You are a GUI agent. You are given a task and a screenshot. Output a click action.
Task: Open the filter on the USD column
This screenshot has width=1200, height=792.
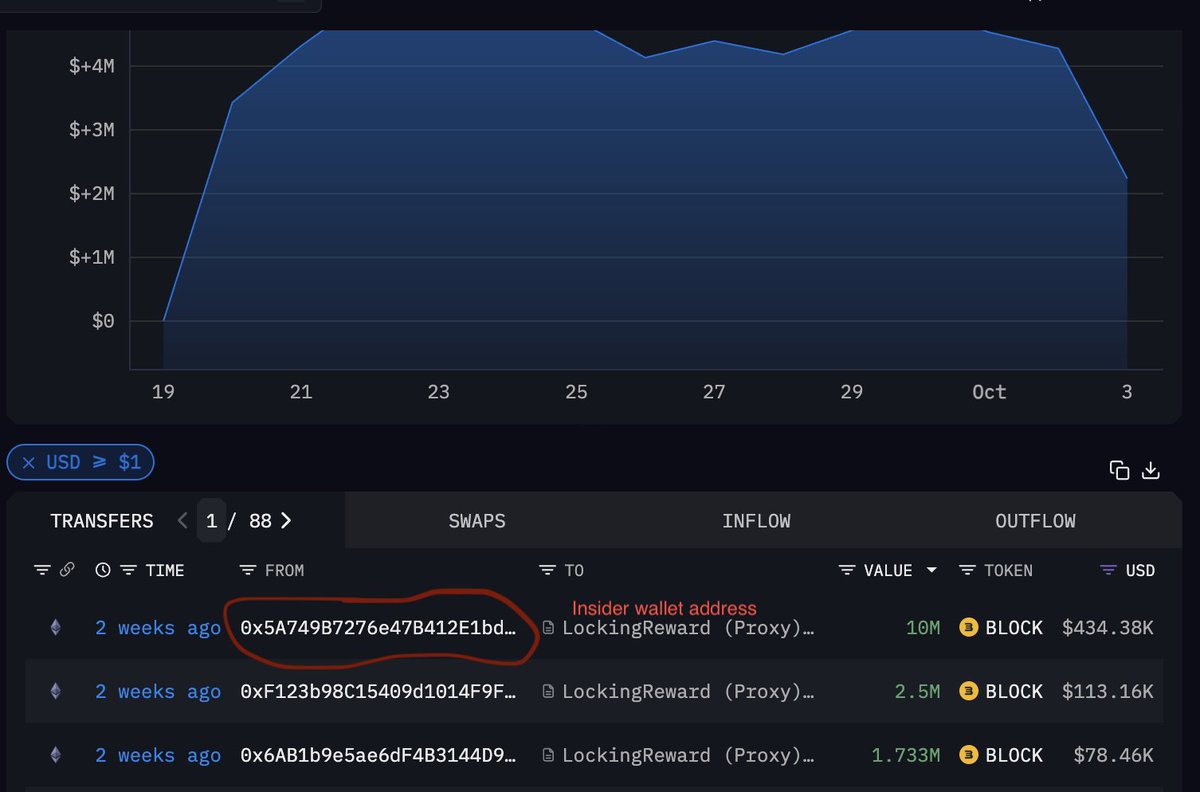click(x=1110, y=570)
